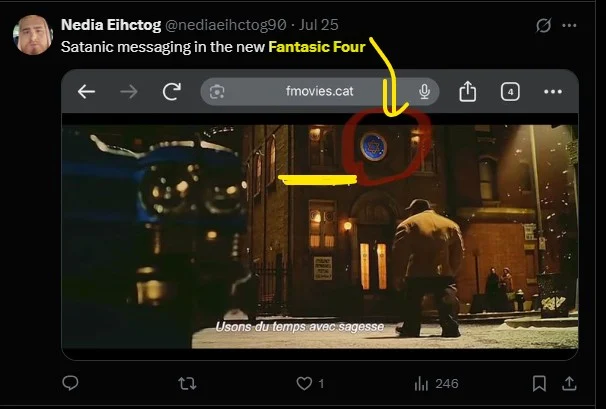Bookmark the tweet

point(539,383)
